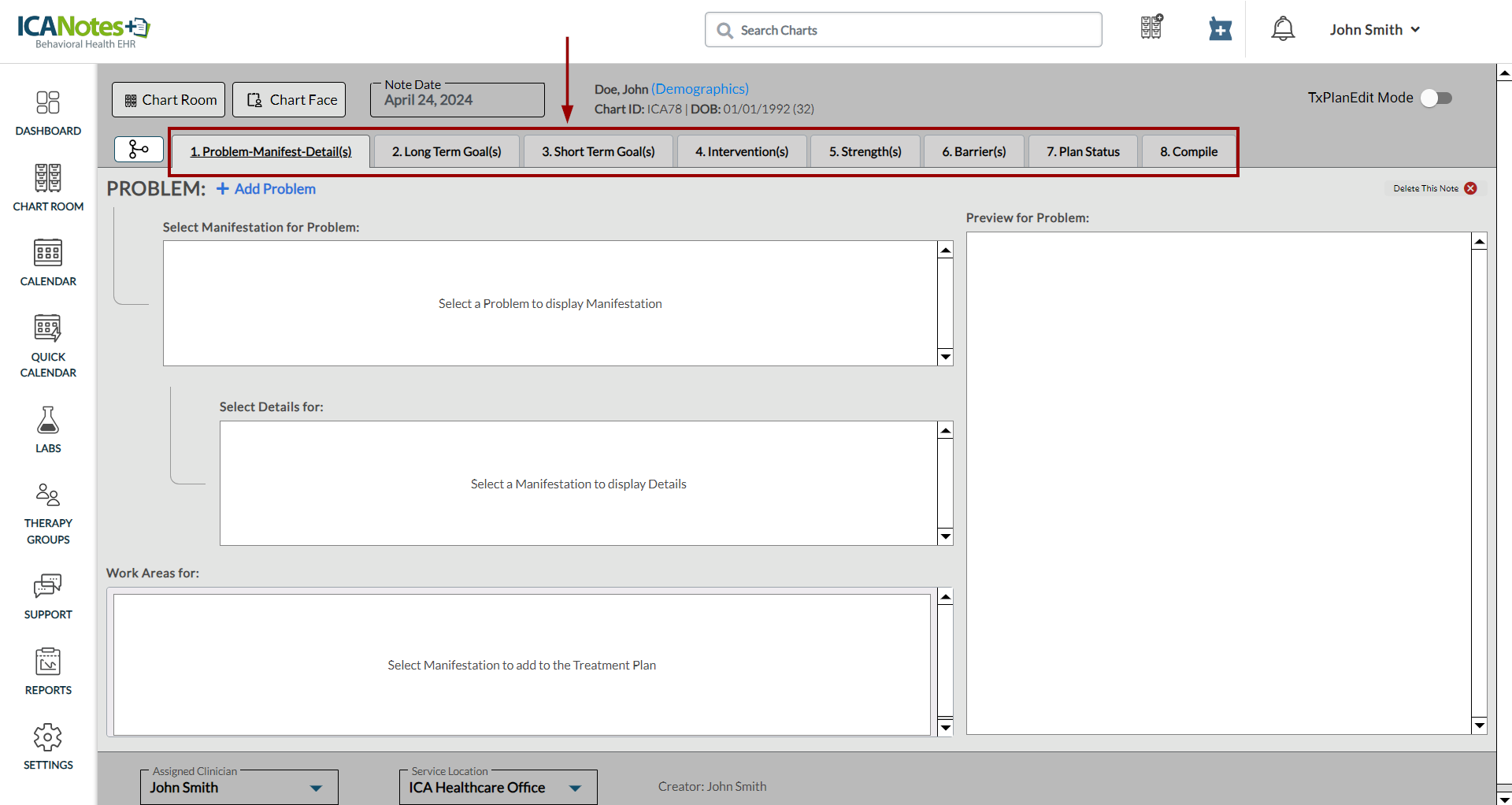The width and height of the screenshot is (1512, 805).
Task: Select the Plan Status tab
Action: (x=1083, y=151)
